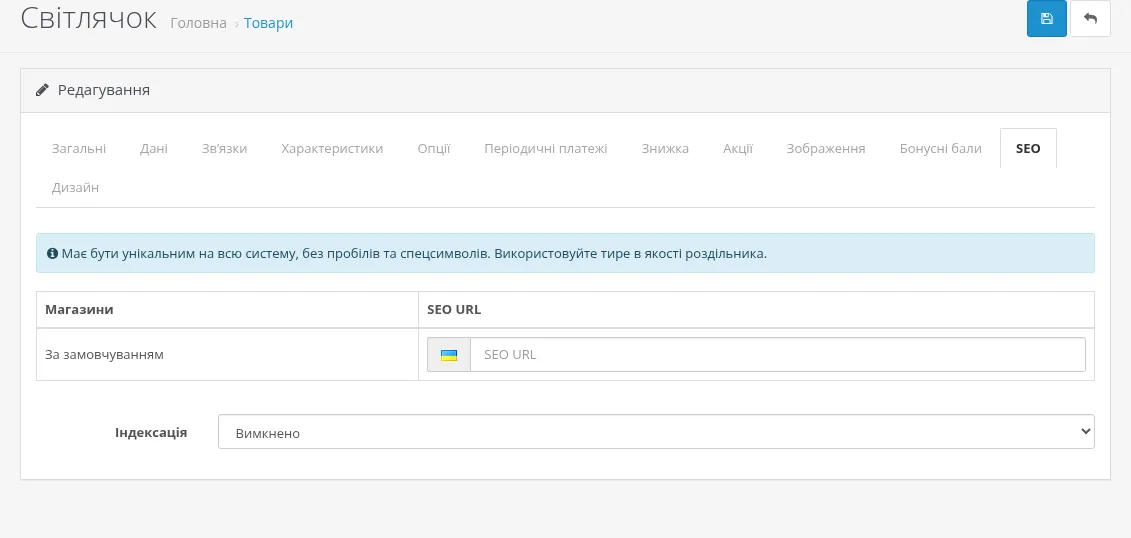Open the Зв'язки tab
This screenshot has height=538, width=1131.
coord(224,149)
